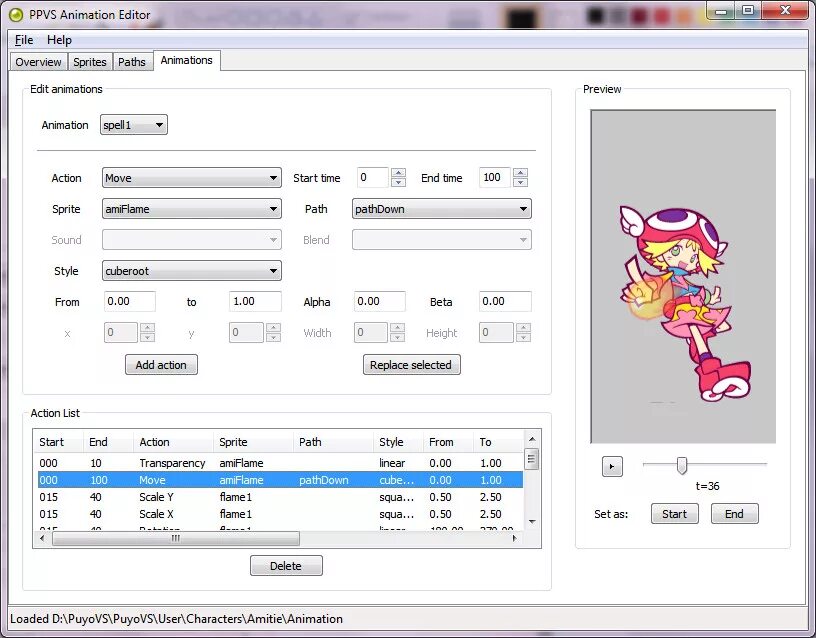Click the preview time slider handle
Image resolution: width=816 pixels, height=638 pixels.
point(682,465)
